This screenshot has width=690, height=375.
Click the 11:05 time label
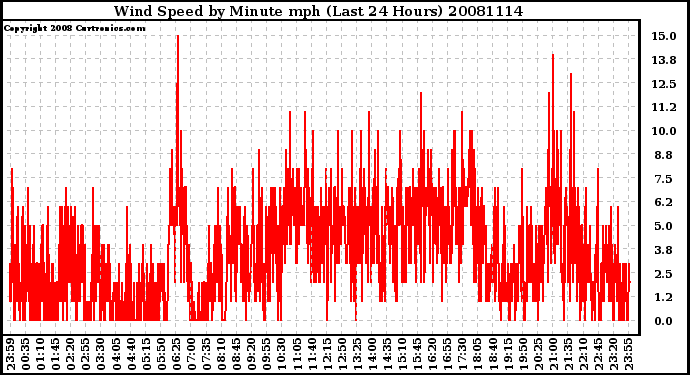pos(297,354)
